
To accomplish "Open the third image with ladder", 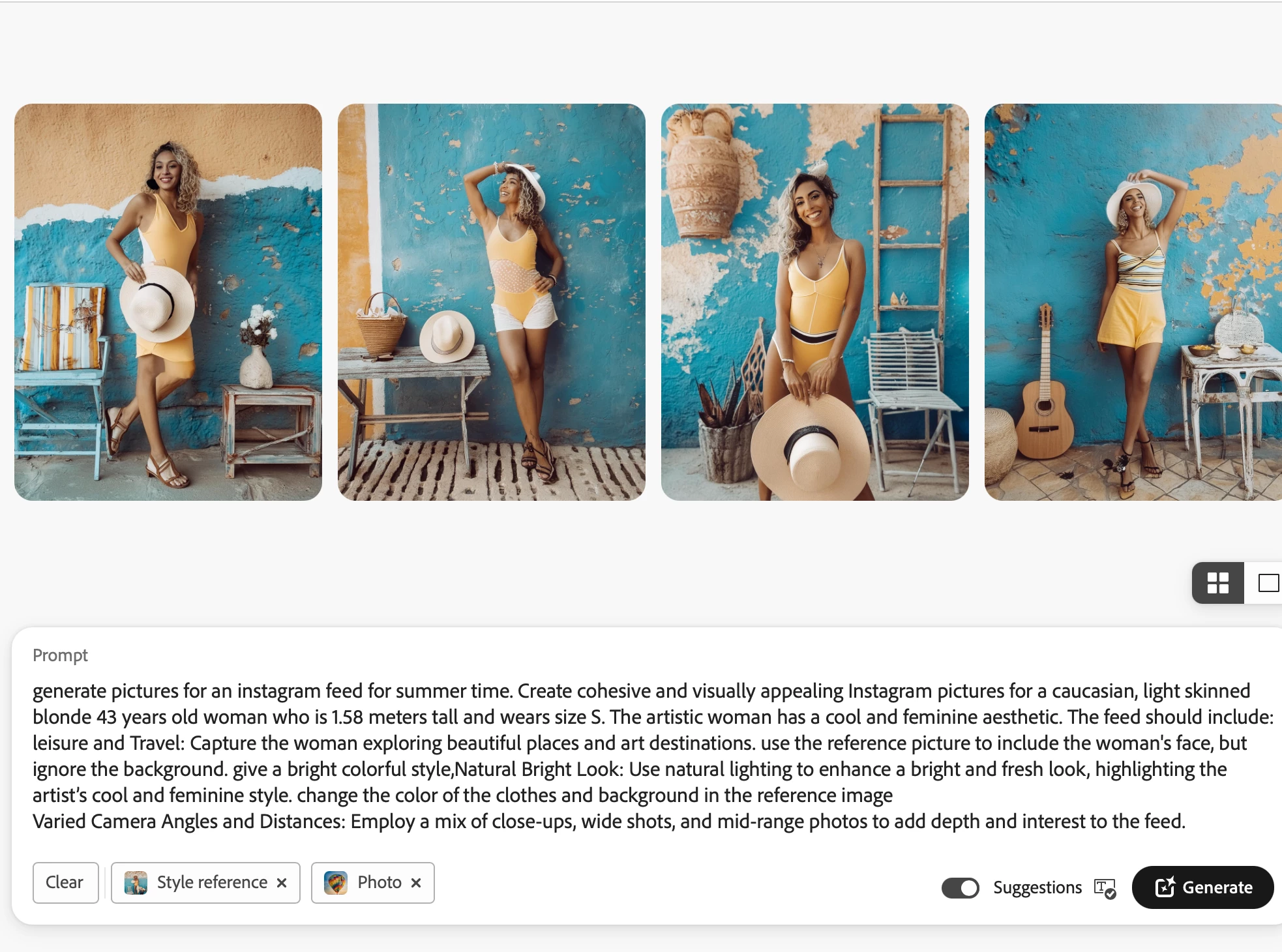I will pyautogui.click(x=815, y=302).
